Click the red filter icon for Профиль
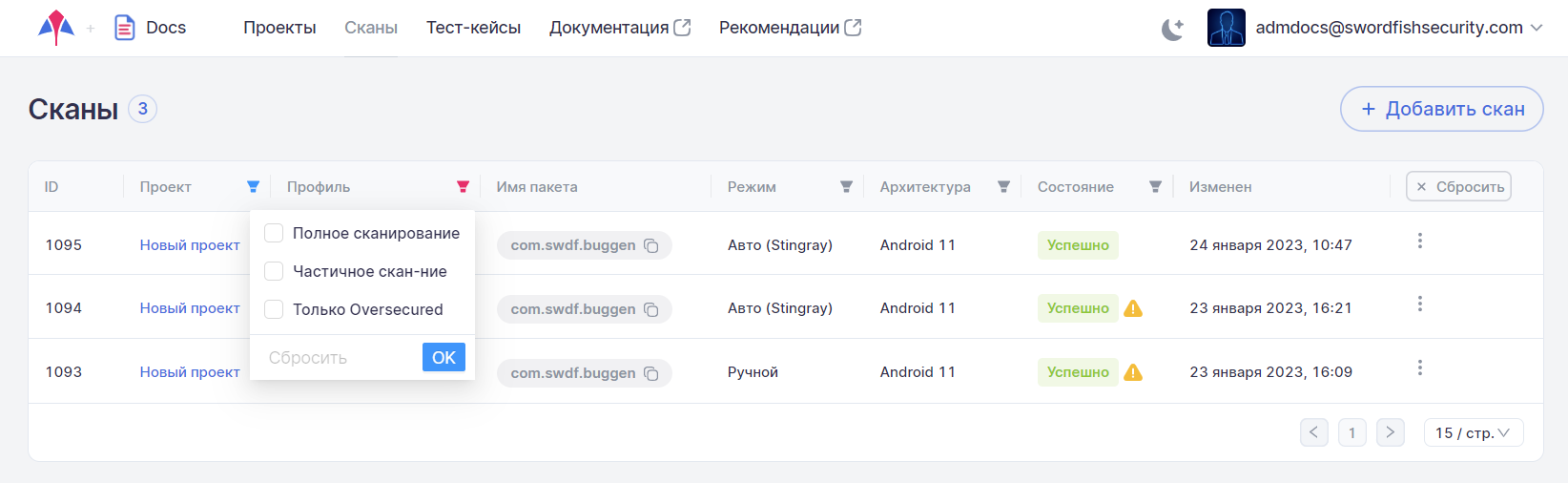Viewport: 1568px width, 483px height. coord(463,187)
